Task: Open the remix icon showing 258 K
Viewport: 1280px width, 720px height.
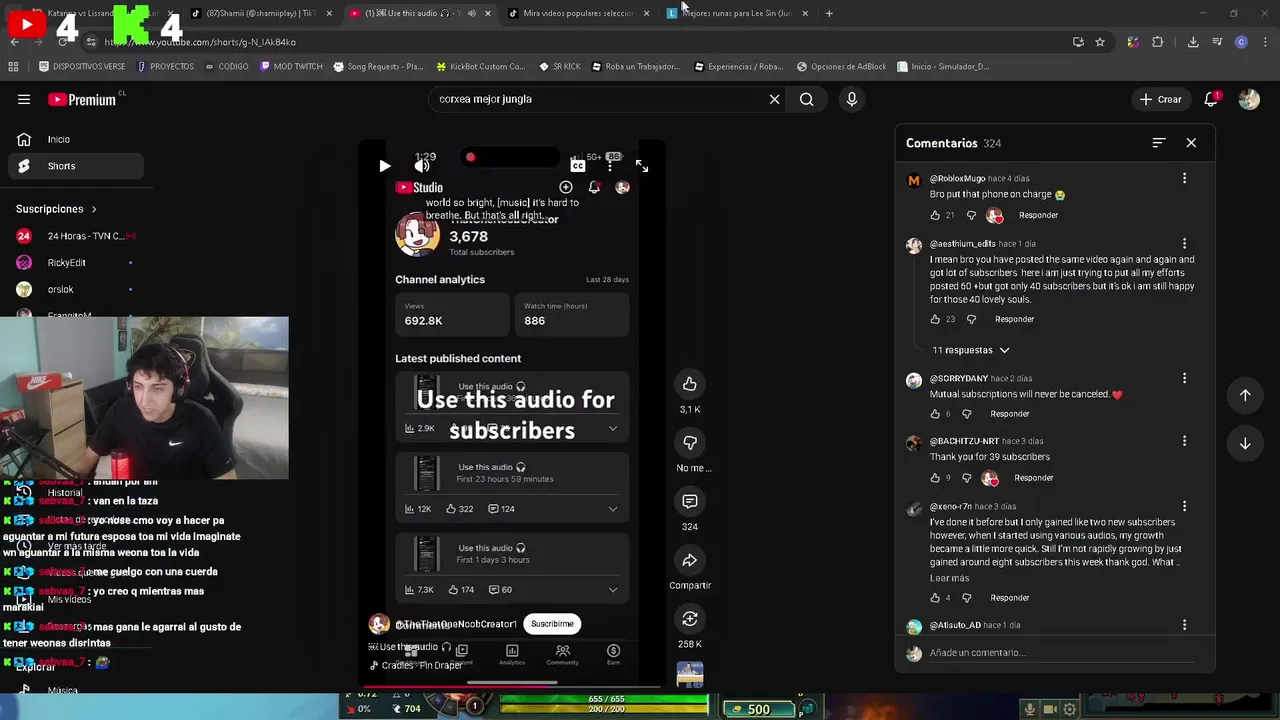Action: pyautogui.click(x=690, y=619)
